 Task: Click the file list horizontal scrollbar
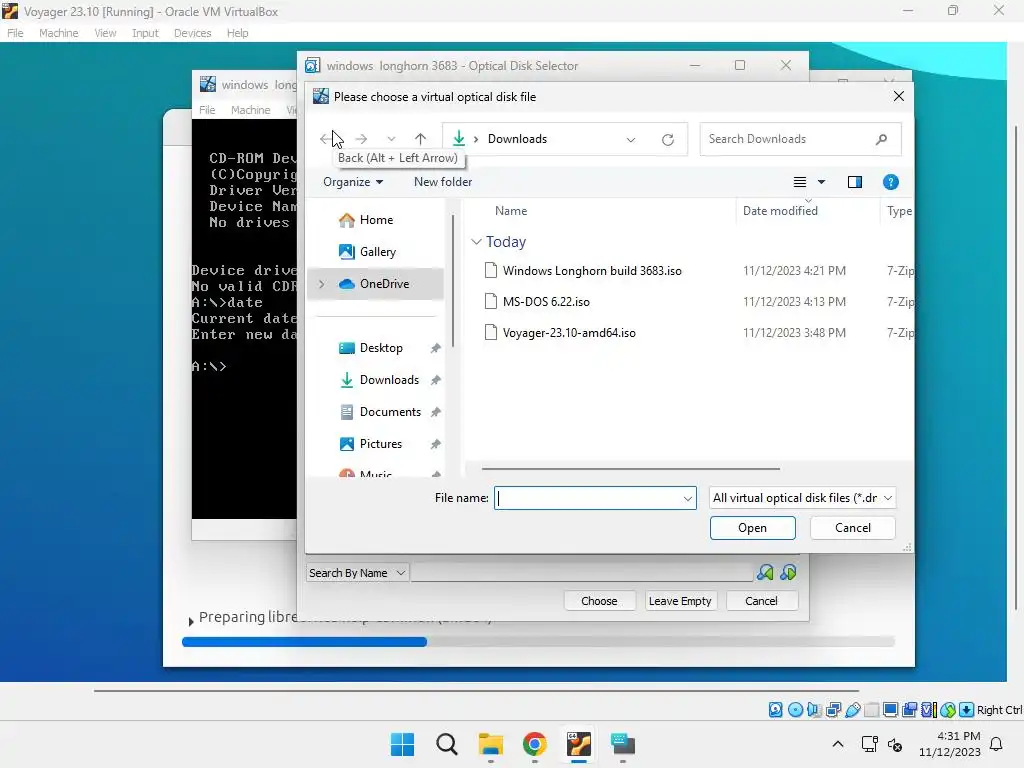(631, 468)
